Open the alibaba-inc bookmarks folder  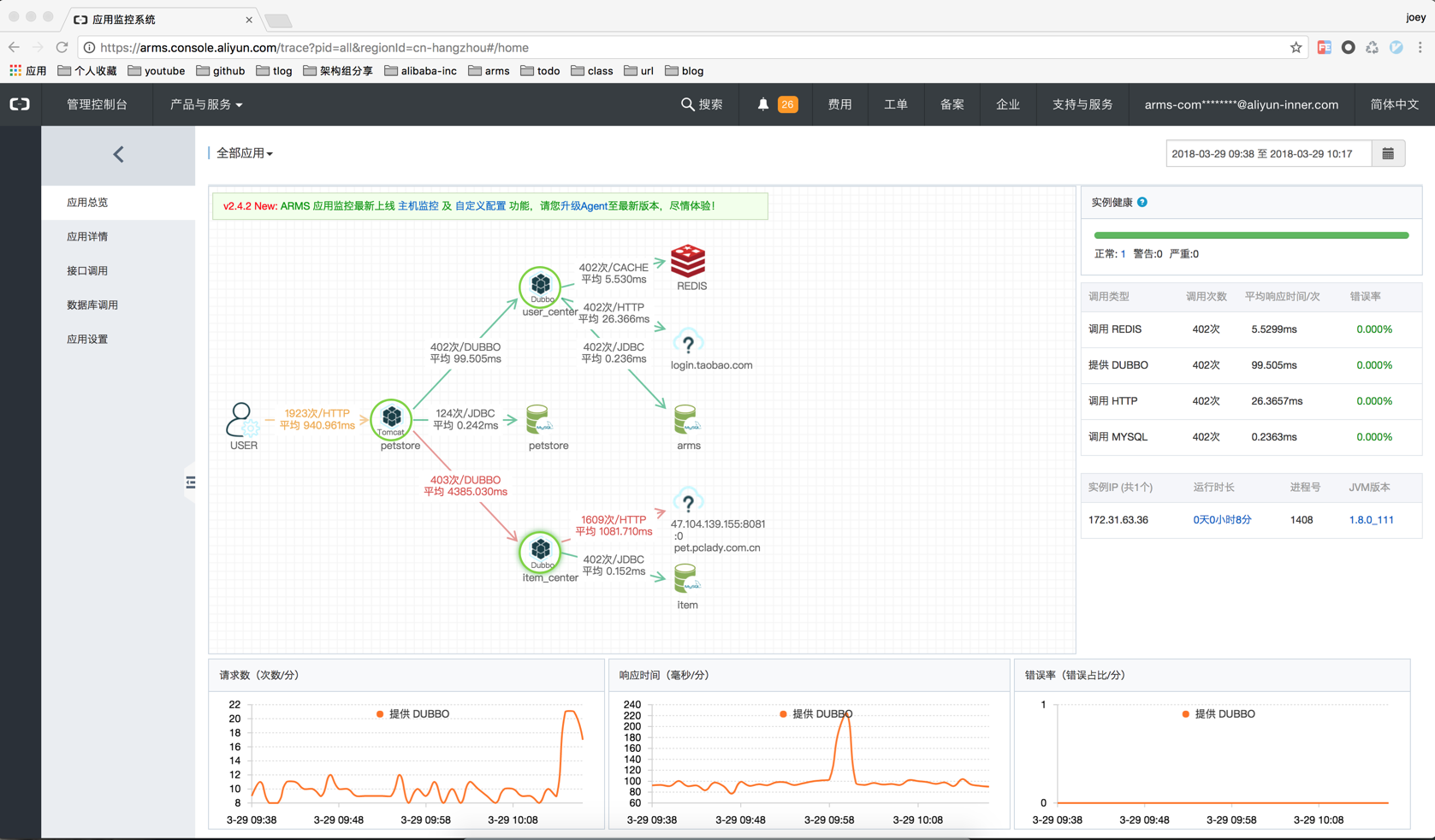420,71
